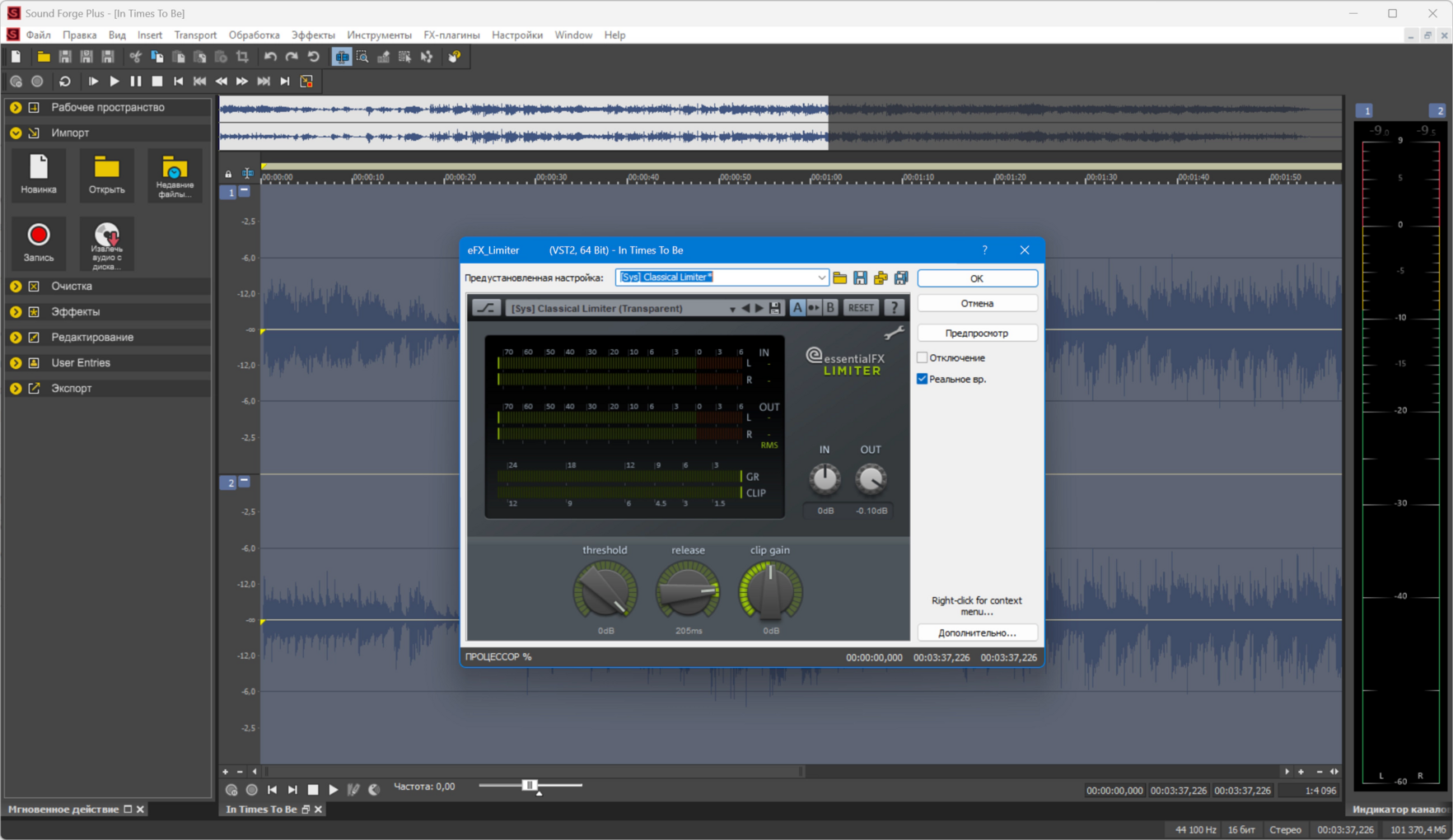Click Play in the top transport toolbar
1453x840 pixels.
pos(114,82)
